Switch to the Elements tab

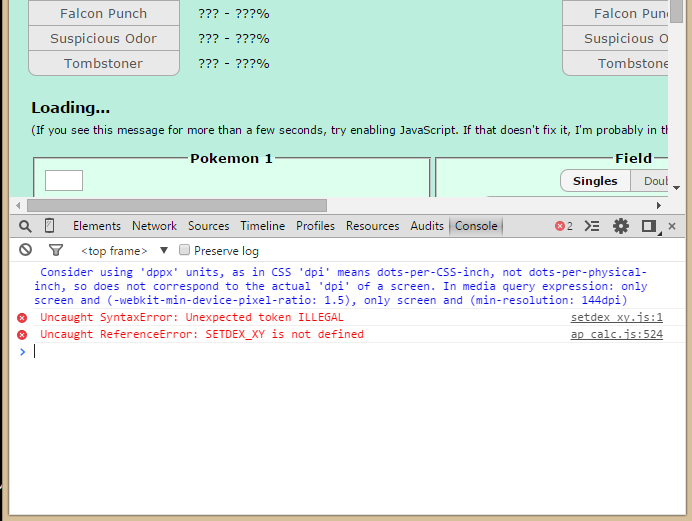[x=96, y=226]
